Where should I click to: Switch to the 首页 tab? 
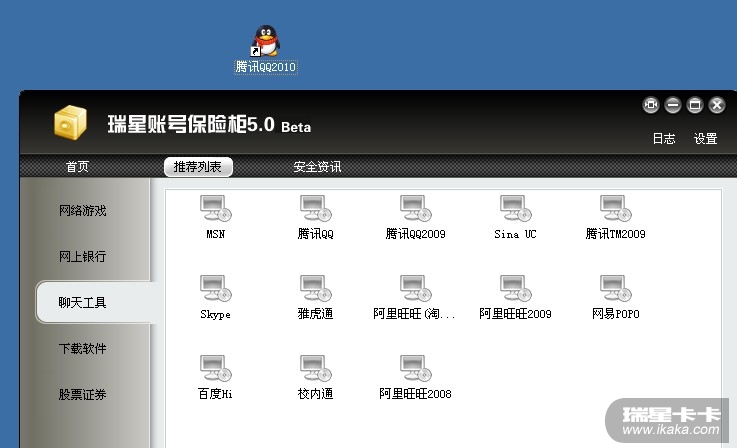click(77, 166)
